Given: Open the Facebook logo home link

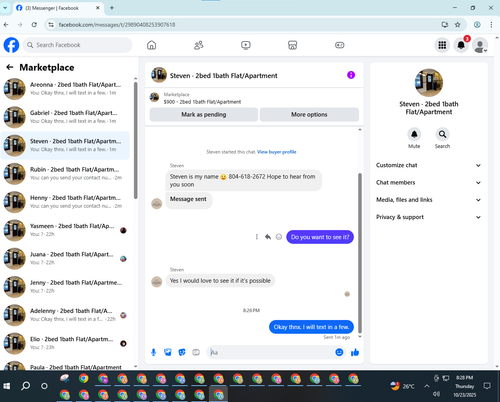Looking at the screenshot, I should [11, 45].
